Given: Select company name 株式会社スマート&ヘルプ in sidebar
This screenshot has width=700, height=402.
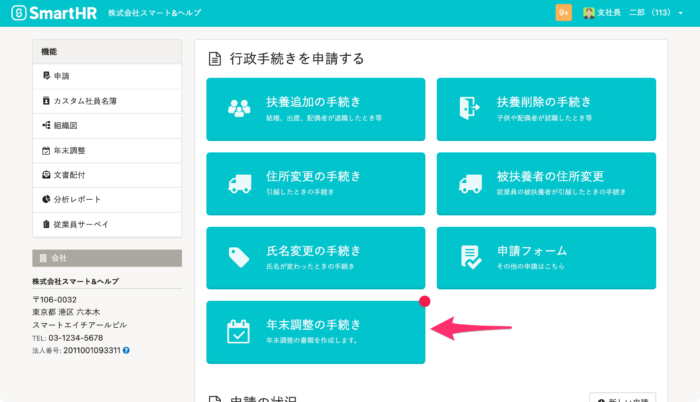Looking at the screenshot, I should coord(75,281).
